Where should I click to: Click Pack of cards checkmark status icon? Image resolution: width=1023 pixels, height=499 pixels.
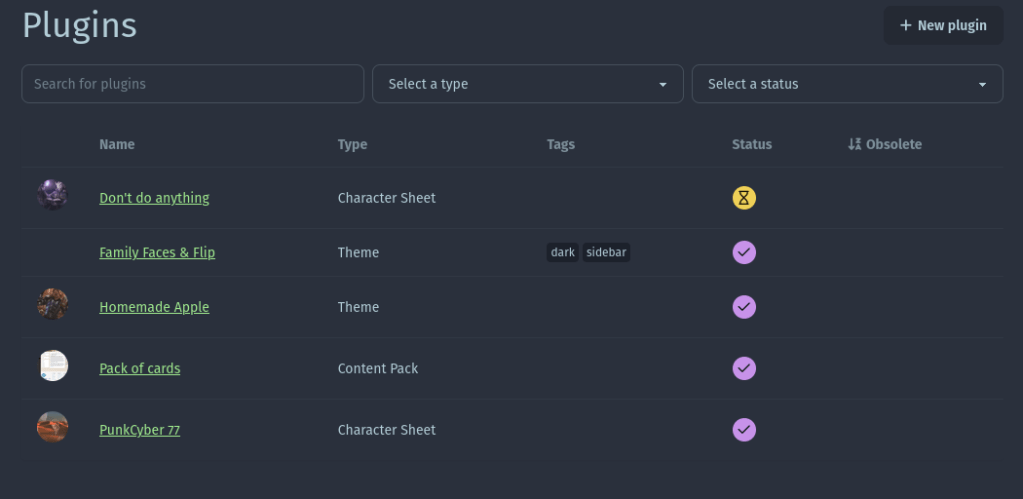pos(744,369)
